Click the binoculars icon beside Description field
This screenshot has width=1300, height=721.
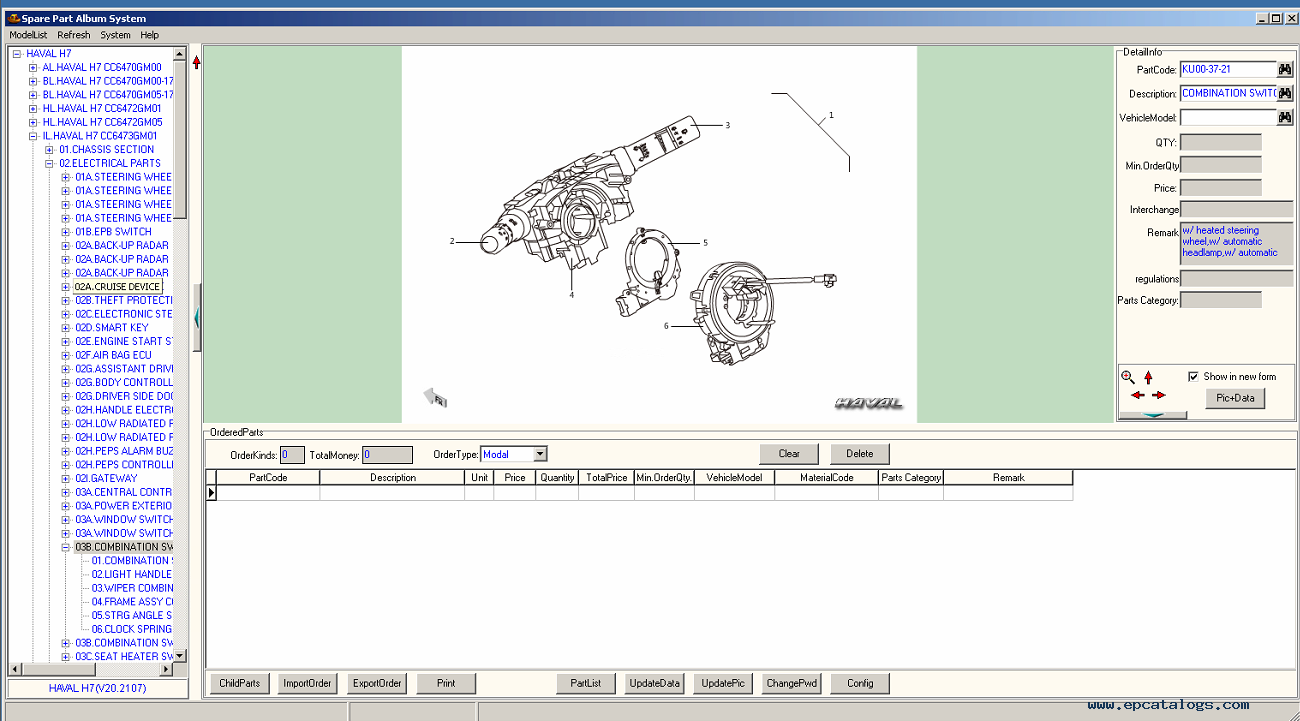[1285, 93]
